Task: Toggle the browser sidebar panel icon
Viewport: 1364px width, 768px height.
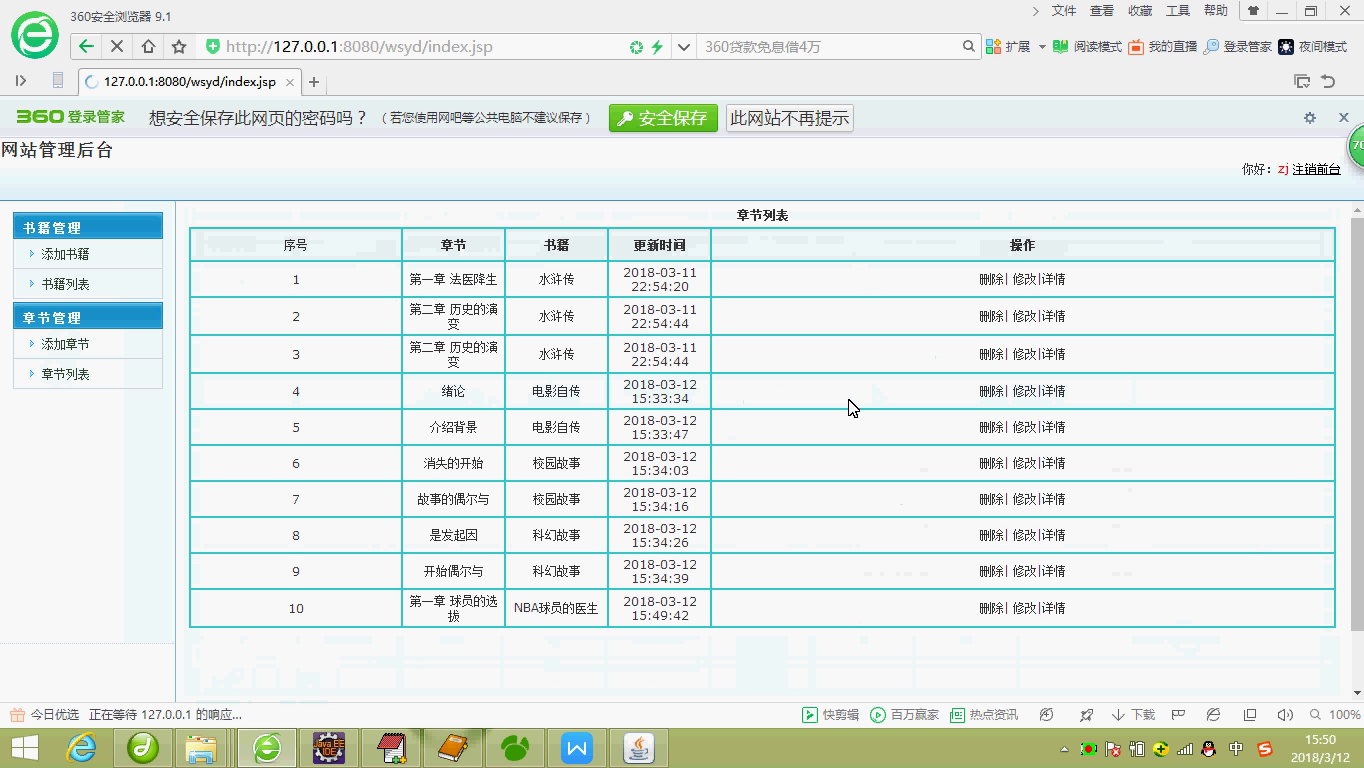Action: 20,81
